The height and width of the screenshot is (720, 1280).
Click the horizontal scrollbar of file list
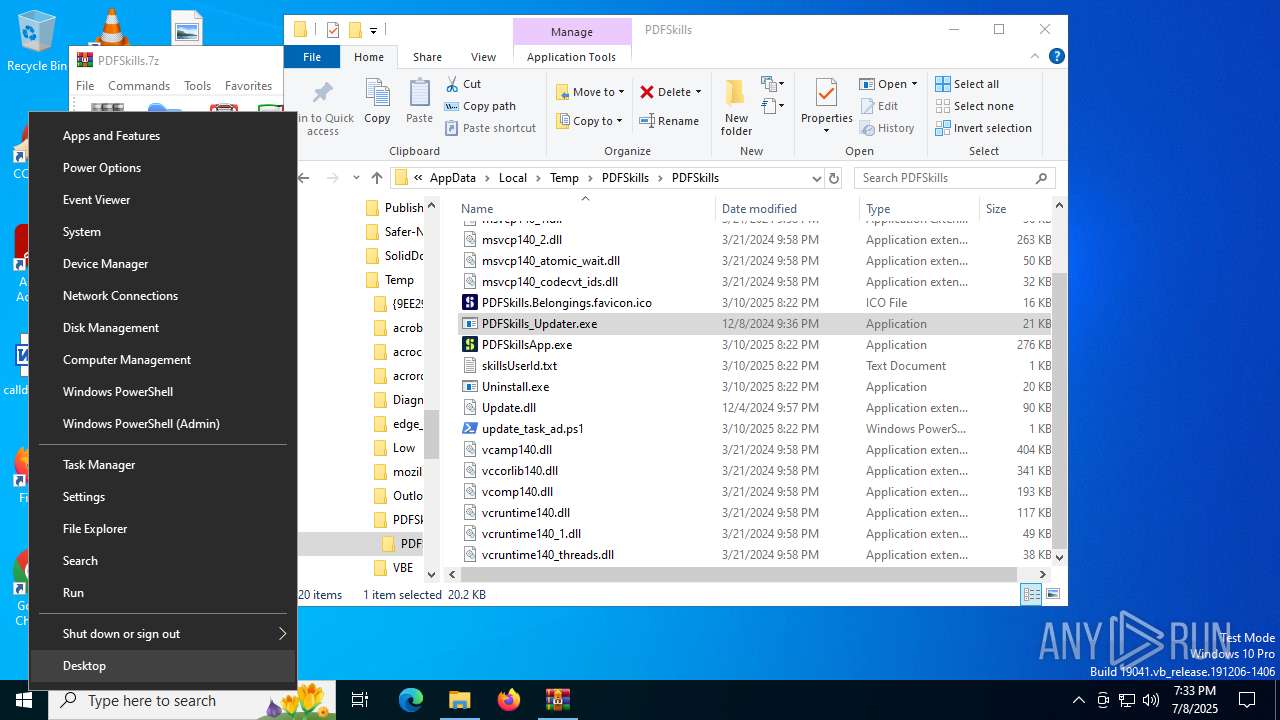[x=738, y=574]
